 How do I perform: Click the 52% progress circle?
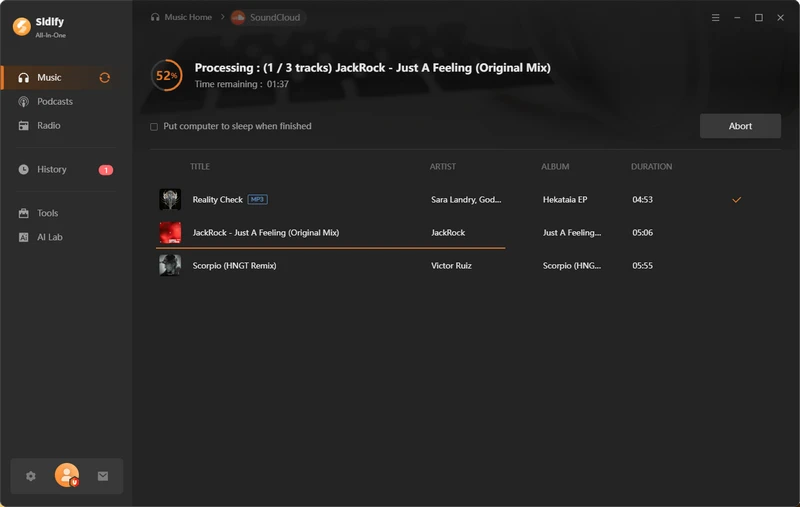[x=167, y=75]
